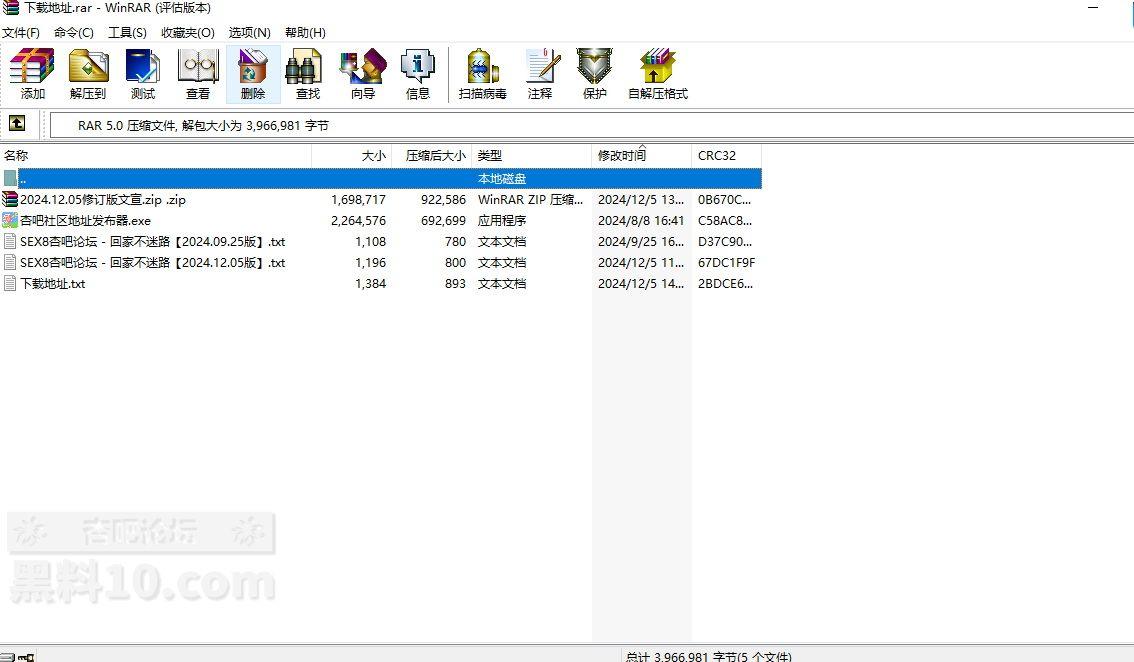Sort by 压缩后大小 column header

point(434,156)
